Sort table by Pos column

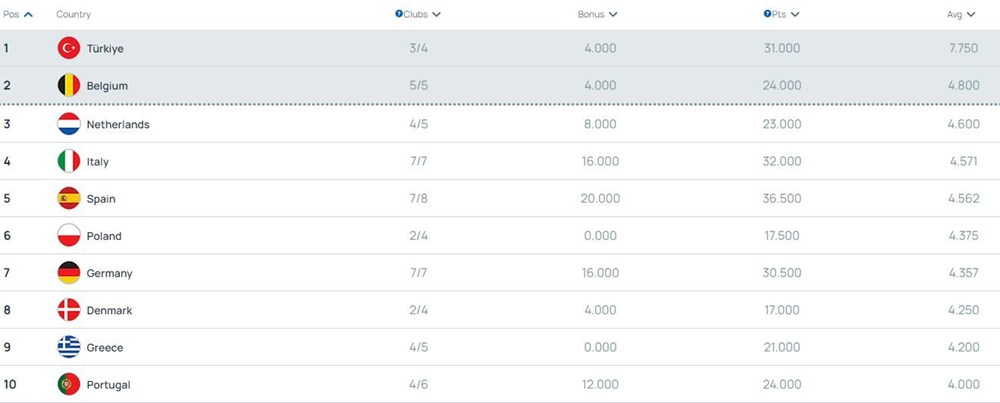17,14
